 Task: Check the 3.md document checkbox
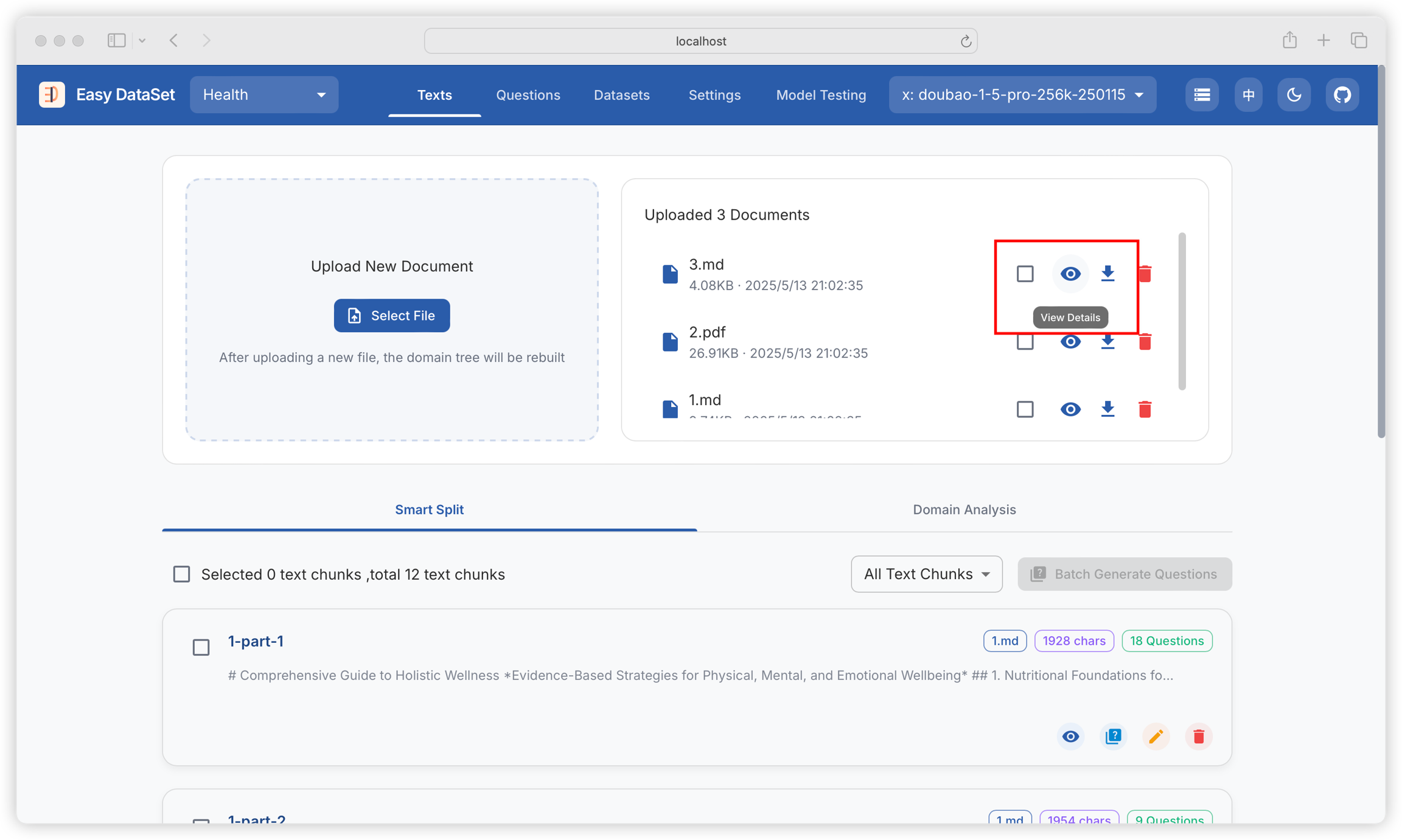pyautogui.click(x=1025, y=274)
